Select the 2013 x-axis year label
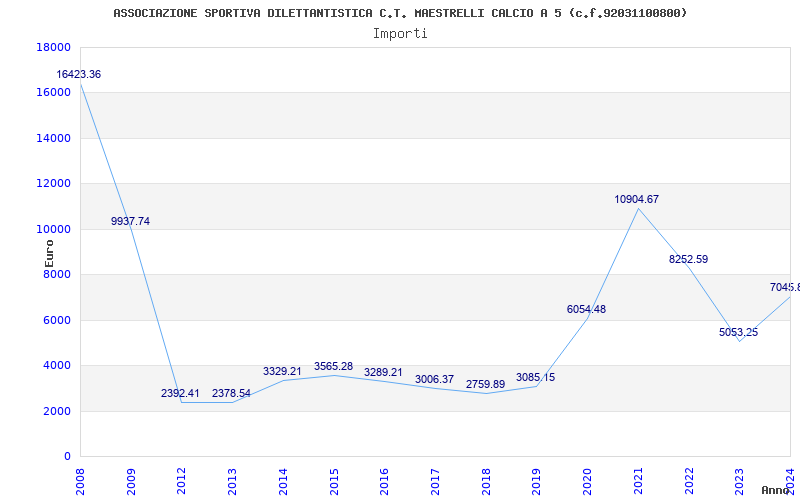This screenshot has width=800, height=500. 233,482
